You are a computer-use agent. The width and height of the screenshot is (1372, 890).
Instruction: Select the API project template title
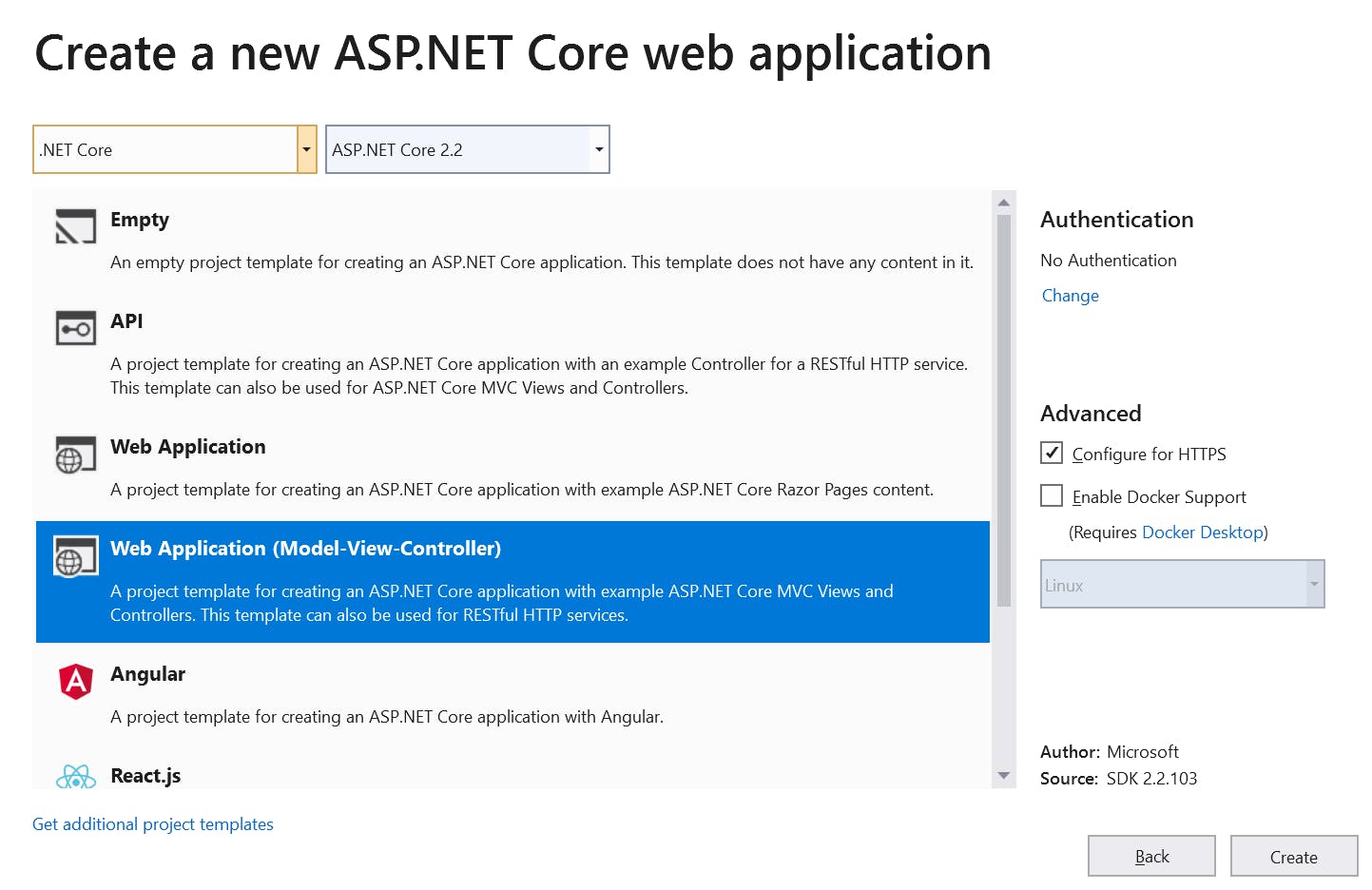click(126, 321)
